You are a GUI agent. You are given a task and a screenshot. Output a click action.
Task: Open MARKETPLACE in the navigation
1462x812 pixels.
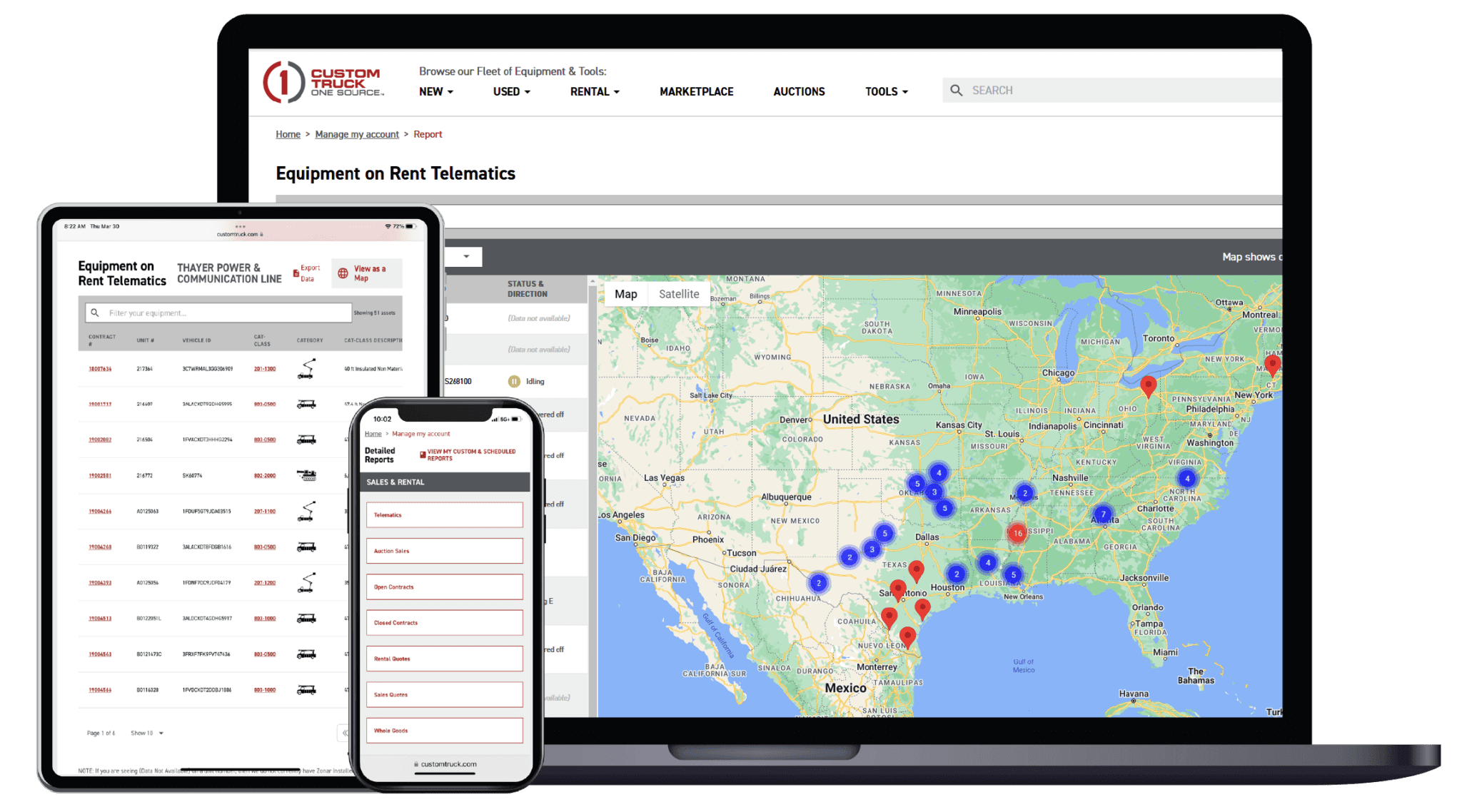[x=696, y=91]
